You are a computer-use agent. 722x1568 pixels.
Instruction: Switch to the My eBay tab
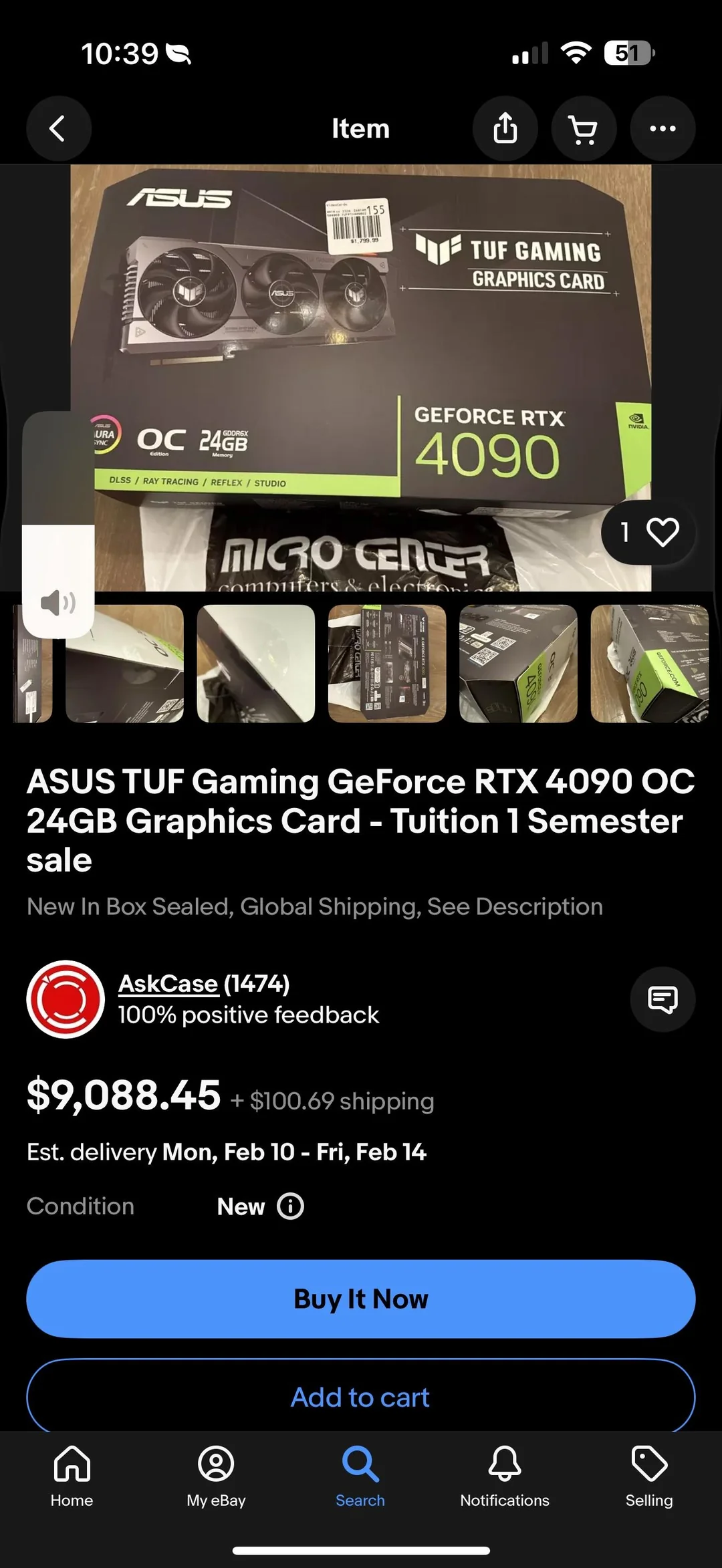coord(216,1476)
